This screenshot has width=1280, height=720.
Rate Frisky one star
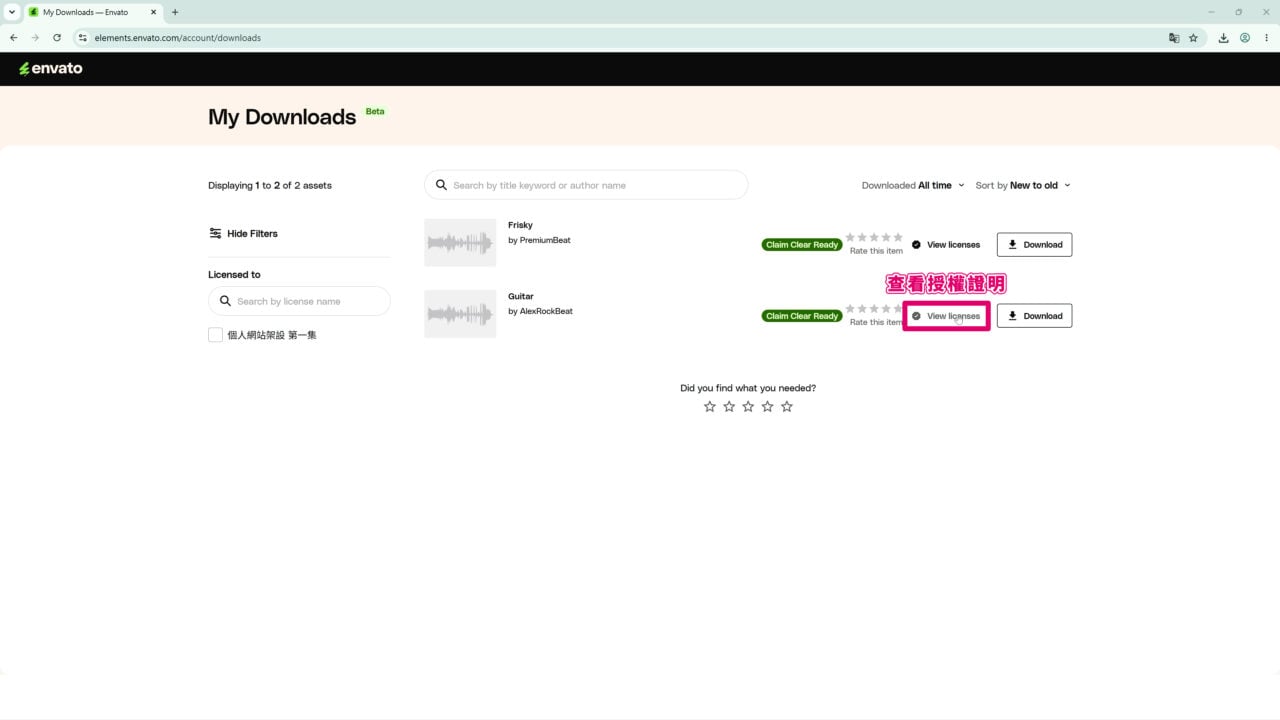pyautogui.click(x=850, y=237)
